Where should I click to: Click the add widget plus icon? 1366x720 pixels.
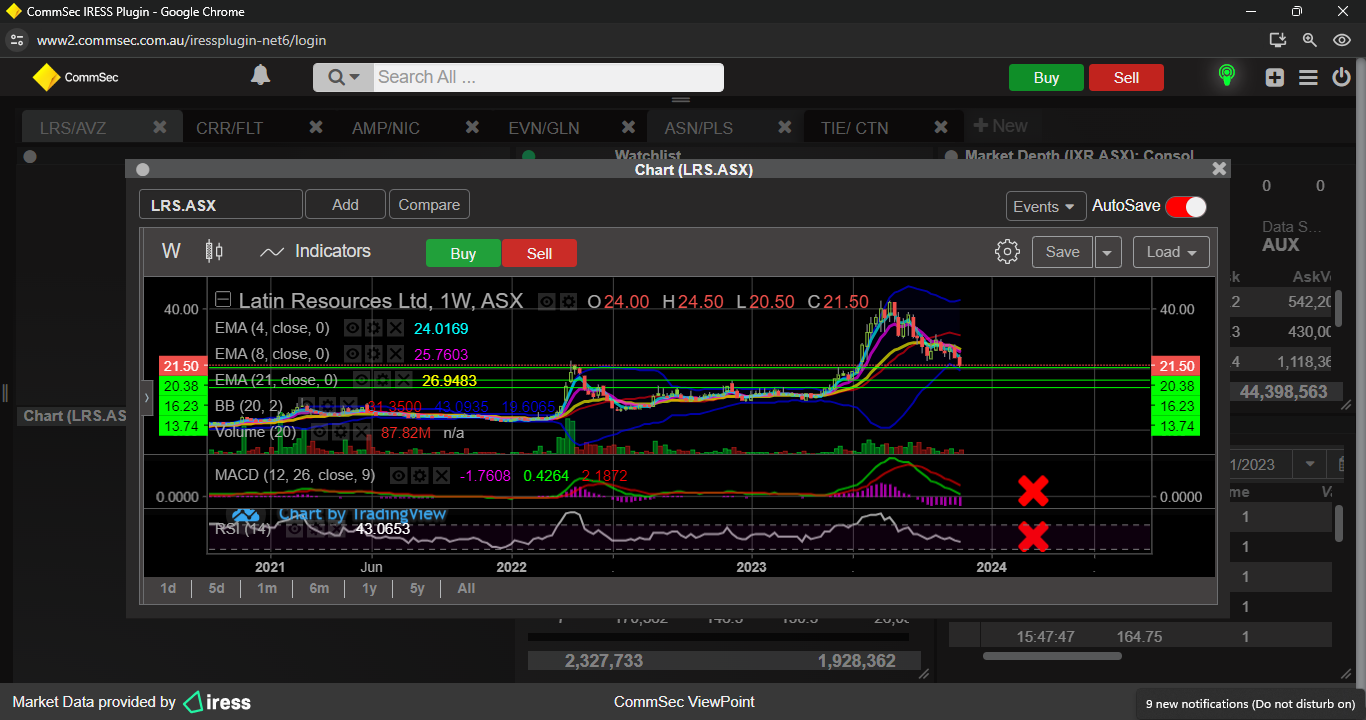pos(1274,78)
